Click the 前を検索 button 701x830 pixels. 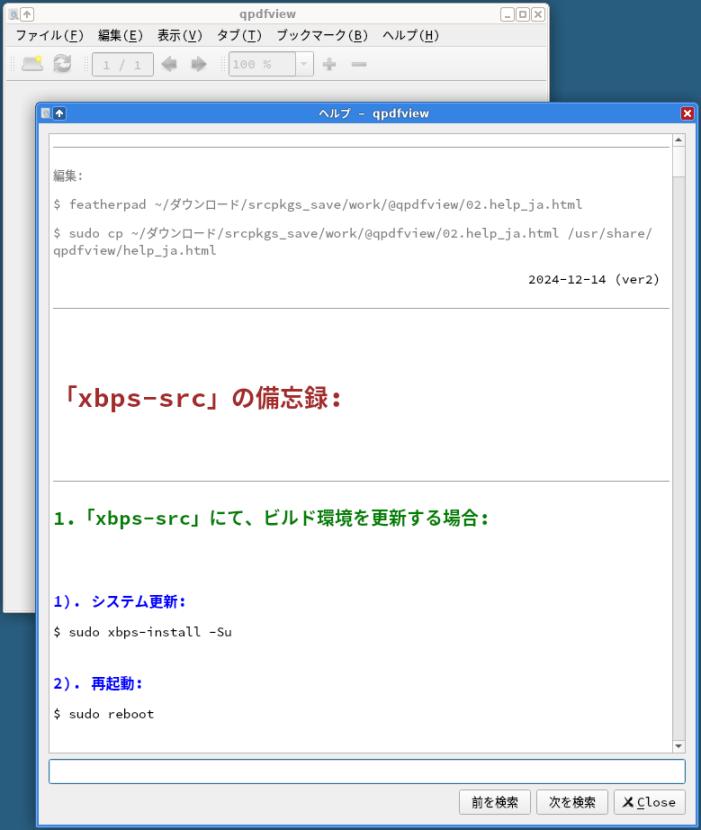[x=495, y=802]
